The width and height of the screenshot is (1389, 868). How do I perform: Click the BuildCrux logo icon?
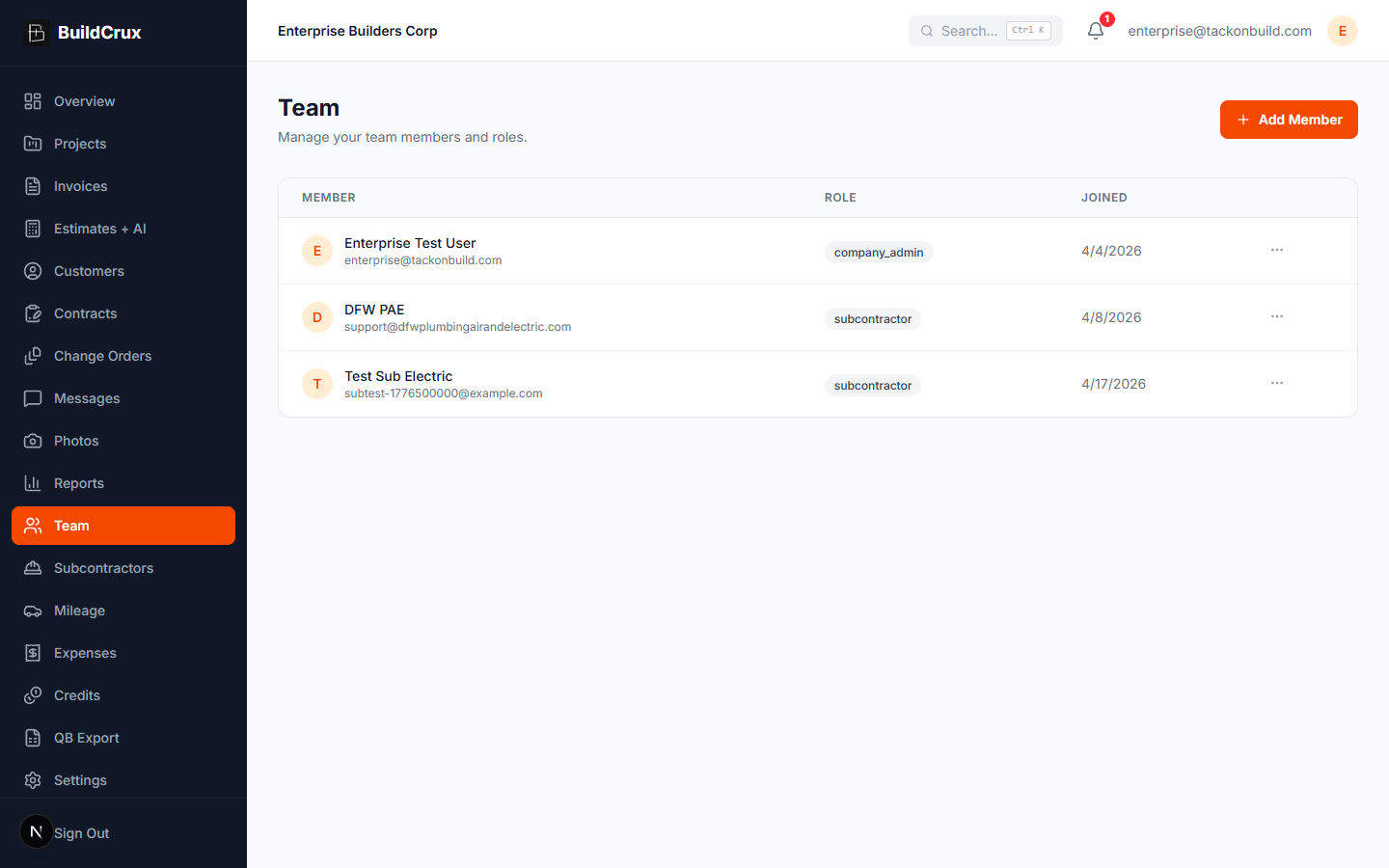[36, 32]
